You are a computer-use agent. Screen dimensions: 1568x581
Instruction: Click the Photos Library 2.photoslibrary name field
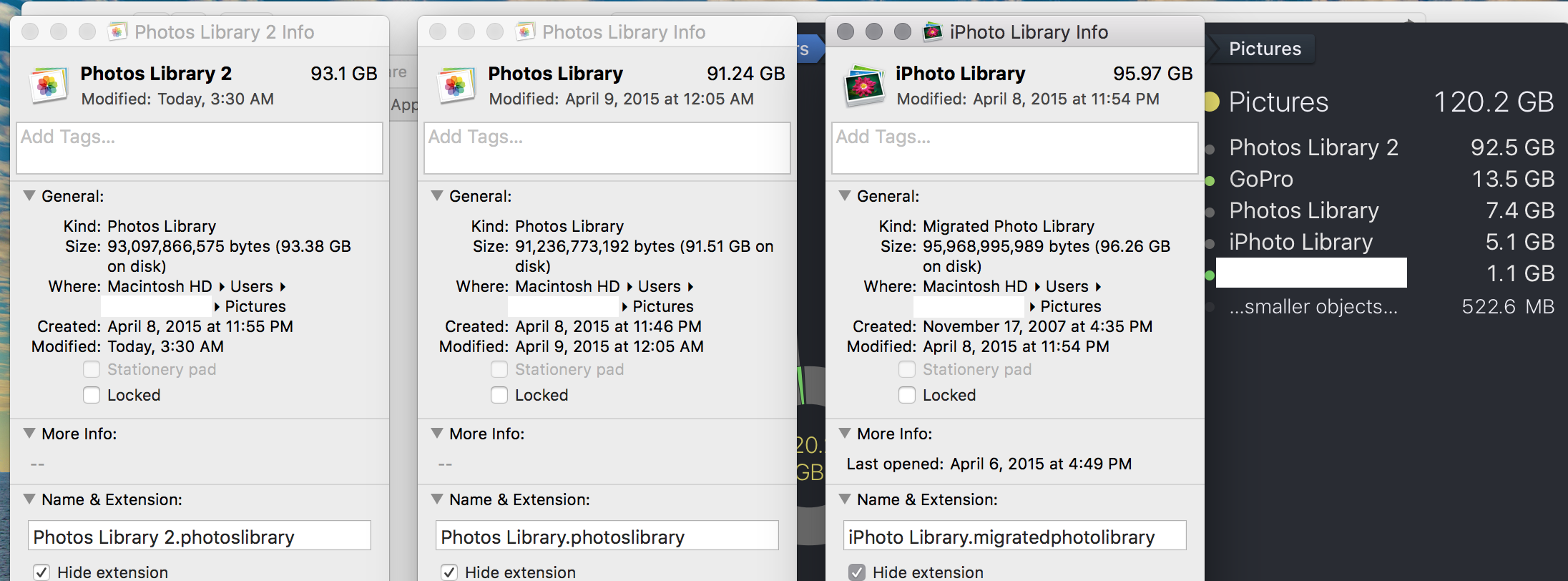pos(200,536)
